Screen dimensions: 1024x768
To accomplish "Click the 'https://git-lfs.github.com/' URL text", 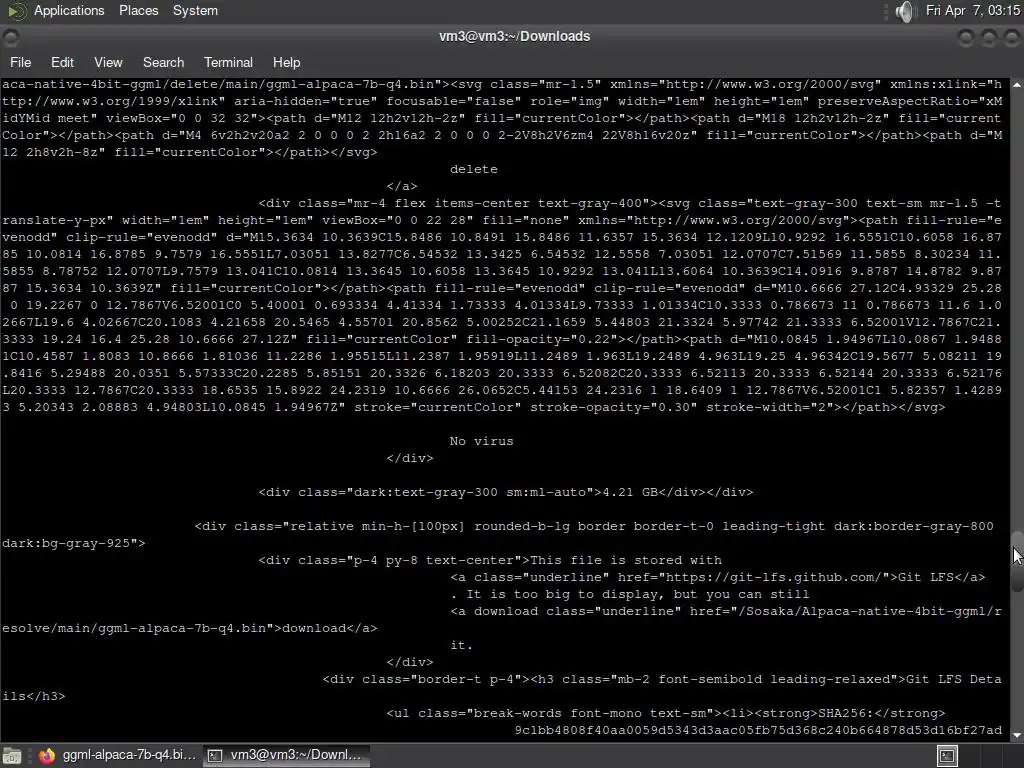I will 774,577.
